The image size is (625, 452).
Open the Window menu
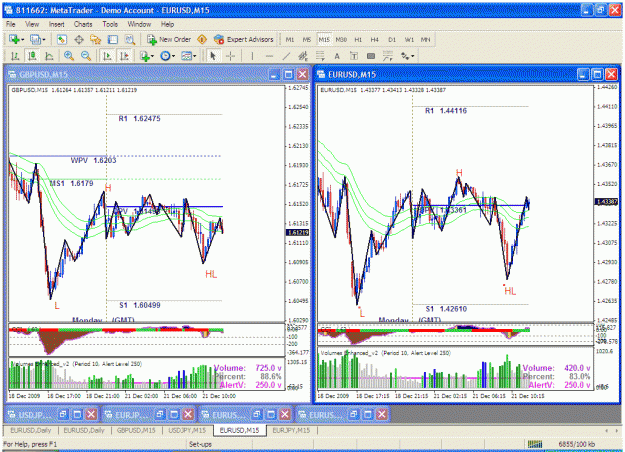tap(139, 24)
